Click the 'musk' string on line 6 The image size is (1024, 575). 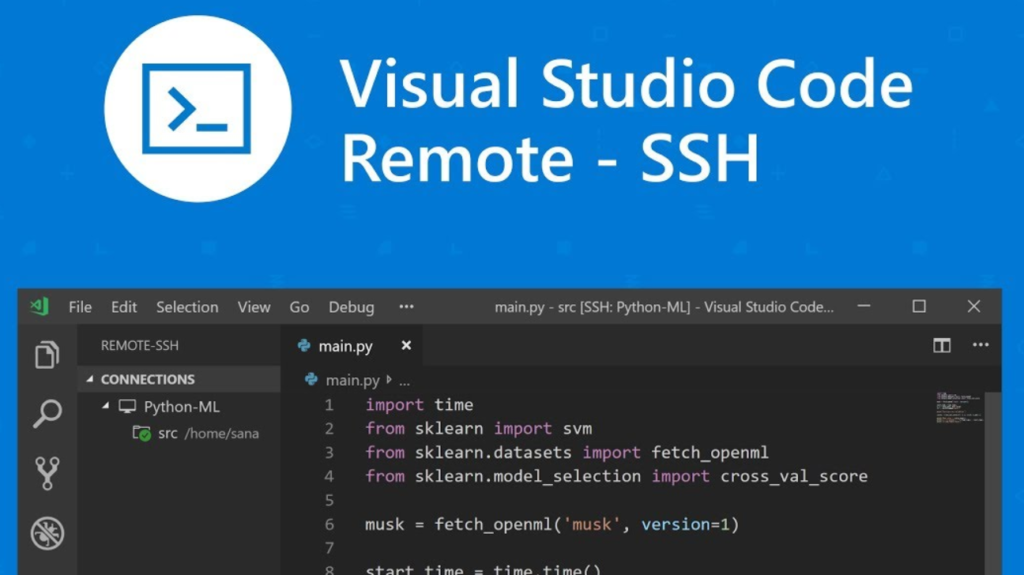592,524
